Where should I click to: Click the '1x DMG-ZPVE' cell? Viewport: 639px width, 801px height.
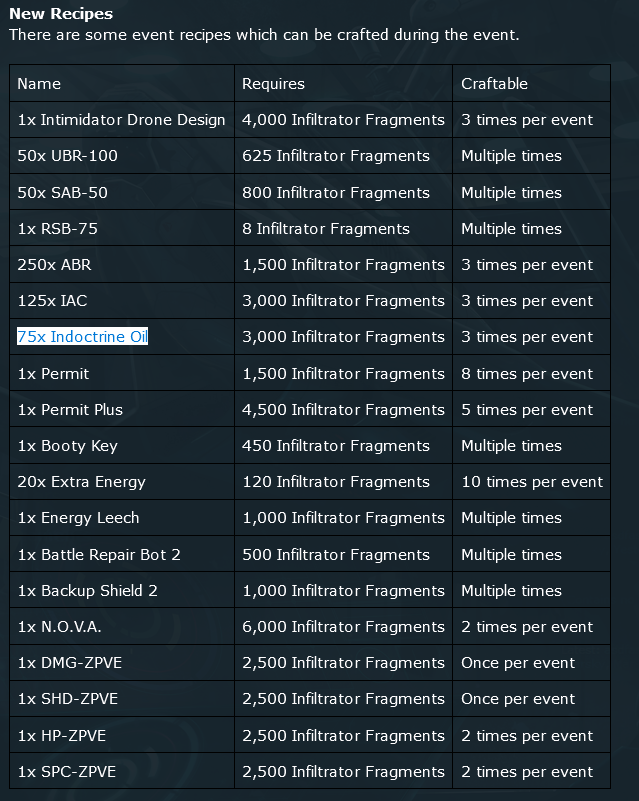[x=122, y=663]
